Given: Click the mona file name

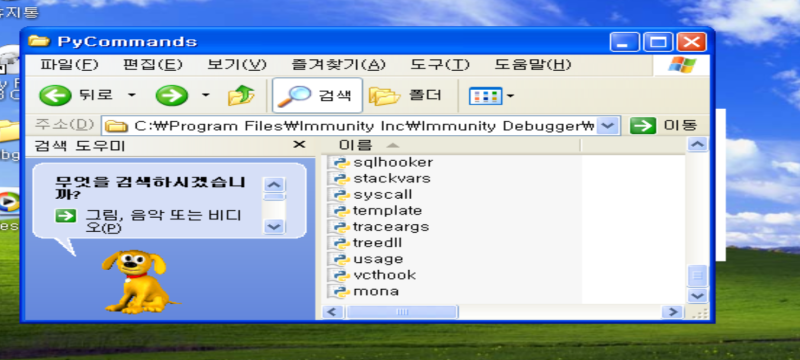Looking at the screenshot, I should pos(376,292).
